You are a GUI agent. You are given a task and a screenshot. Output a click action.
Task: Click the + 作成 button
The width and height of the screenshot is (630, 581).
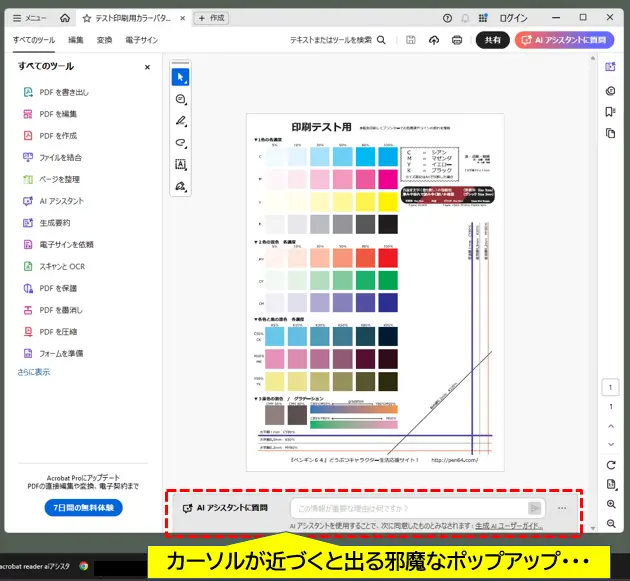[211, 18]
